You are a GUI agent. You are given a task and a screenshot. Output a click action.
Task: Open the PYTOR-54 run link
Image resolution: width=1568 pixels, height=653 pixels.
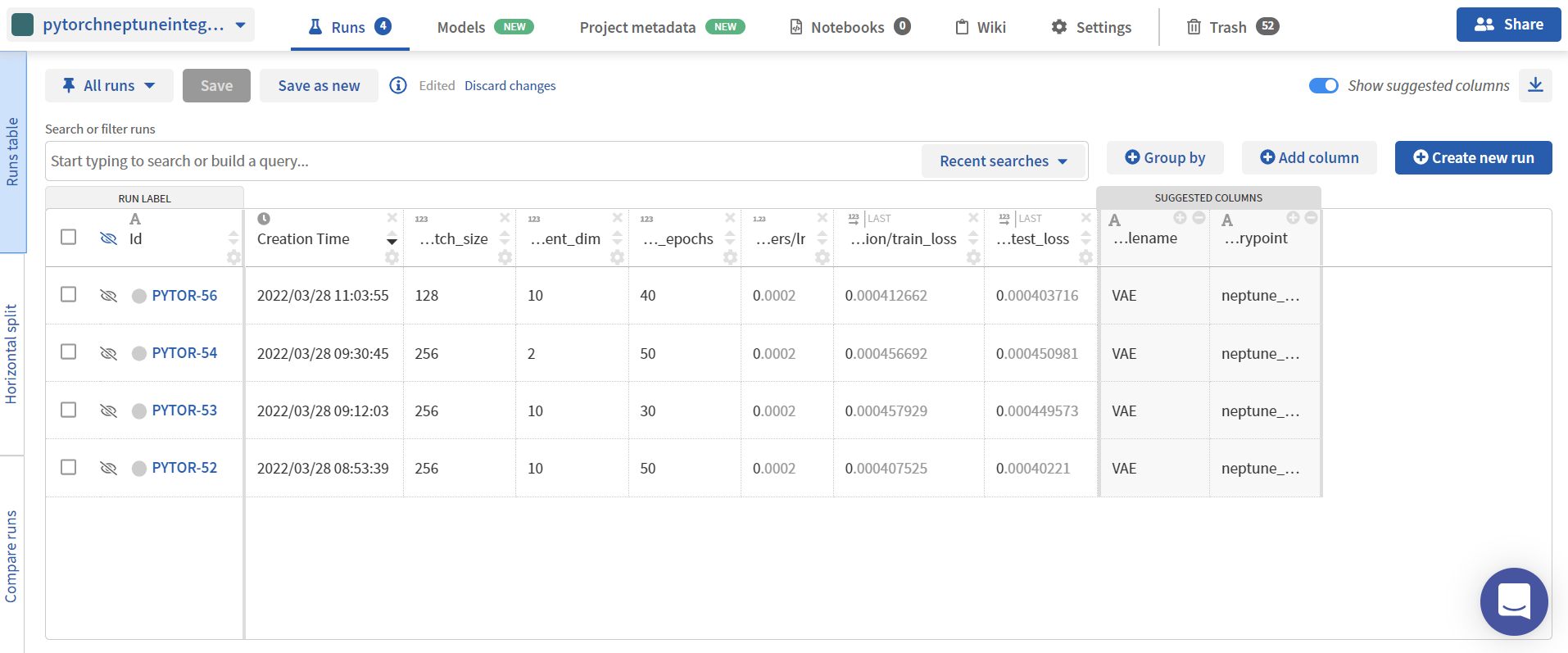pyautogui.click(x=184, y=353)
